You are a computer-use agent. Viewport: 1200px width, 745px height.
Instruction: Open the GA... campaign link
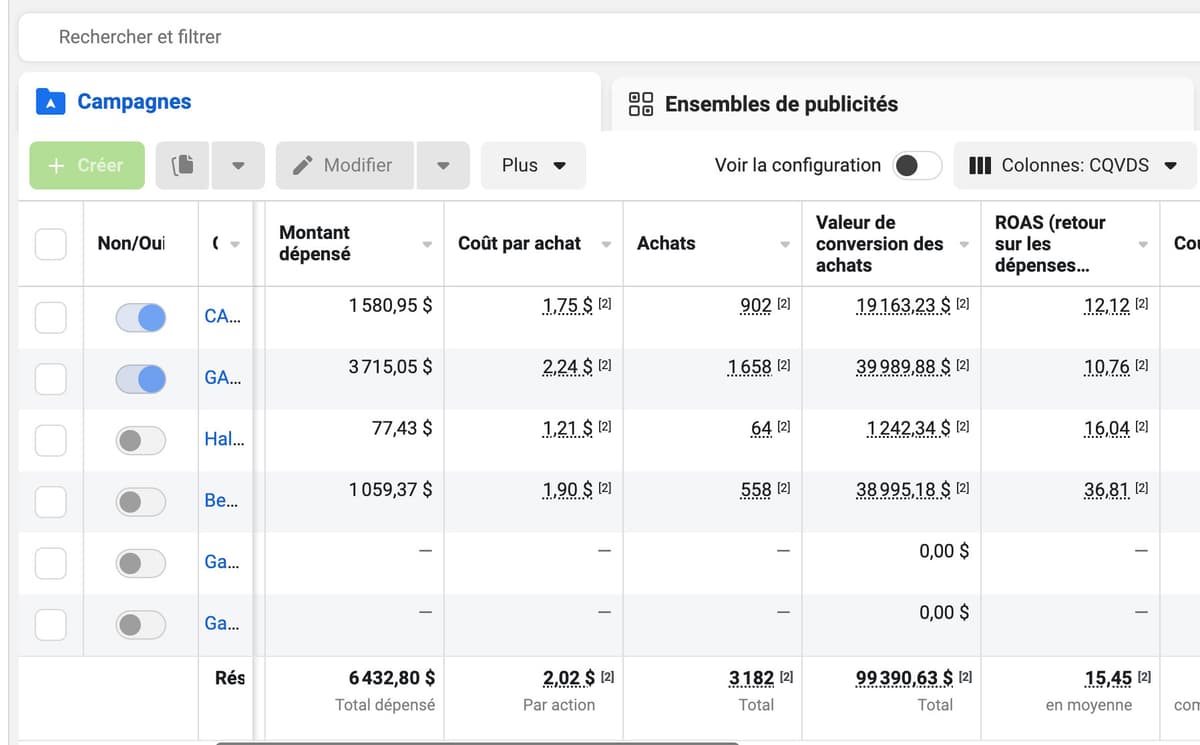click(223, 379)
